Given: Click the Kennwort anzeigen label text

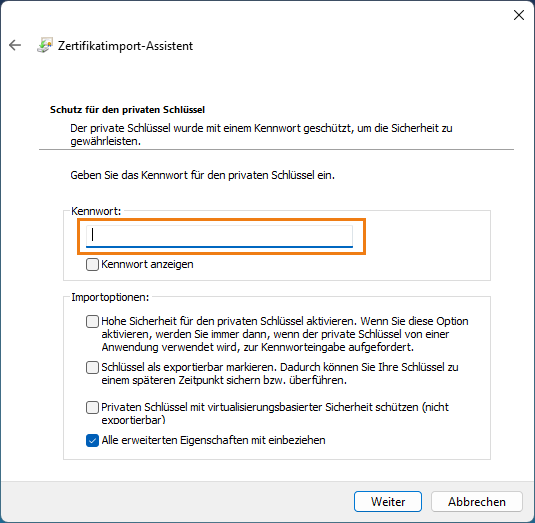Looking at the screenshot, I should point(147,264).
